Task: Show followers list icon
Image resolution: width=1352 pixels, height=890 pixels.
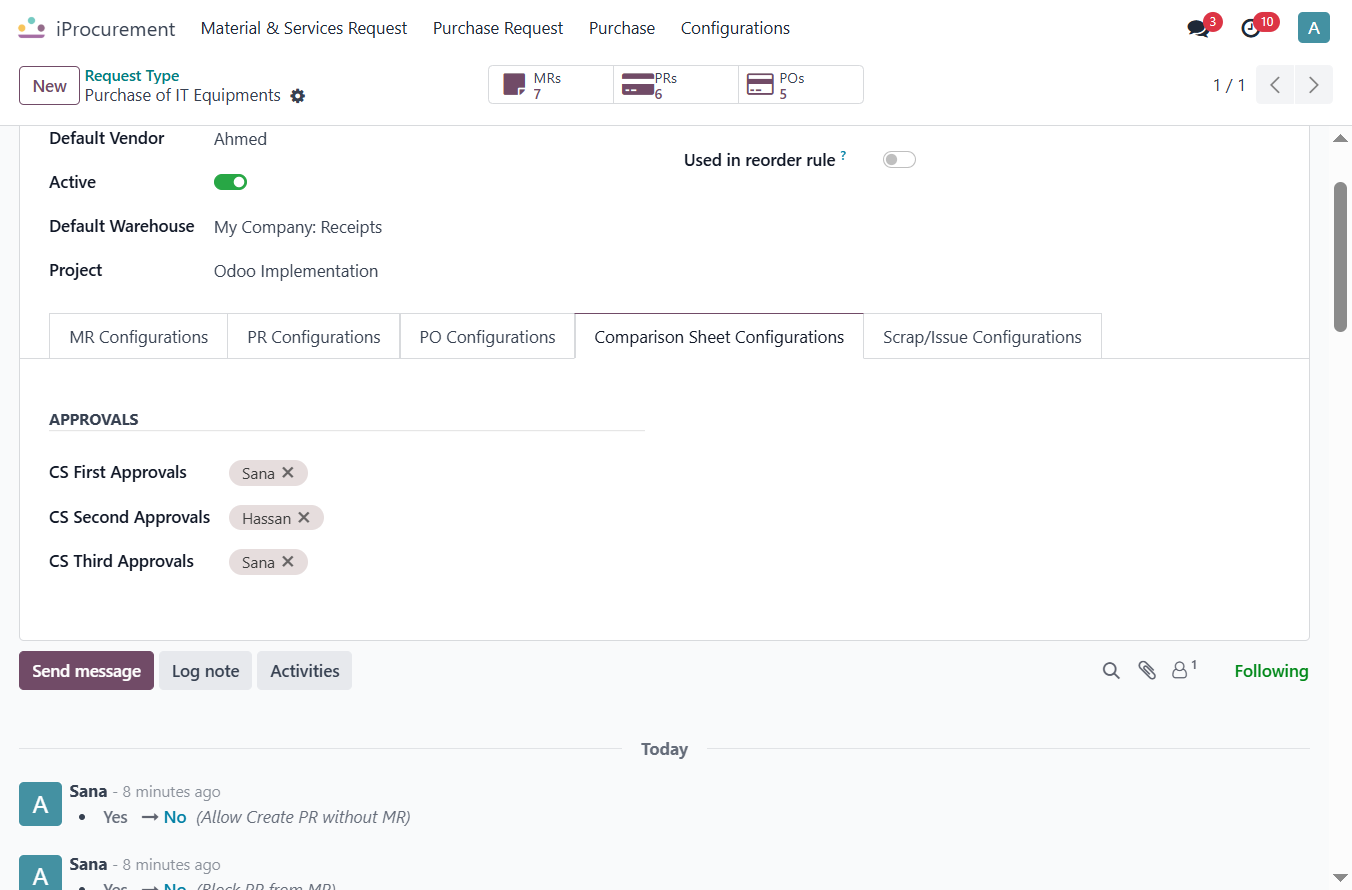Action: [x=1184, y=670]
